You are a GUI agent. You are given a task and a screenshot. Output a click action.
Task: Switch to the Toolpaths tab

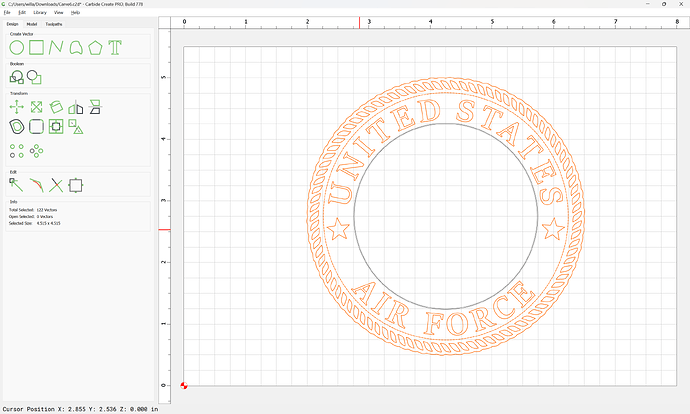(54, 24)
